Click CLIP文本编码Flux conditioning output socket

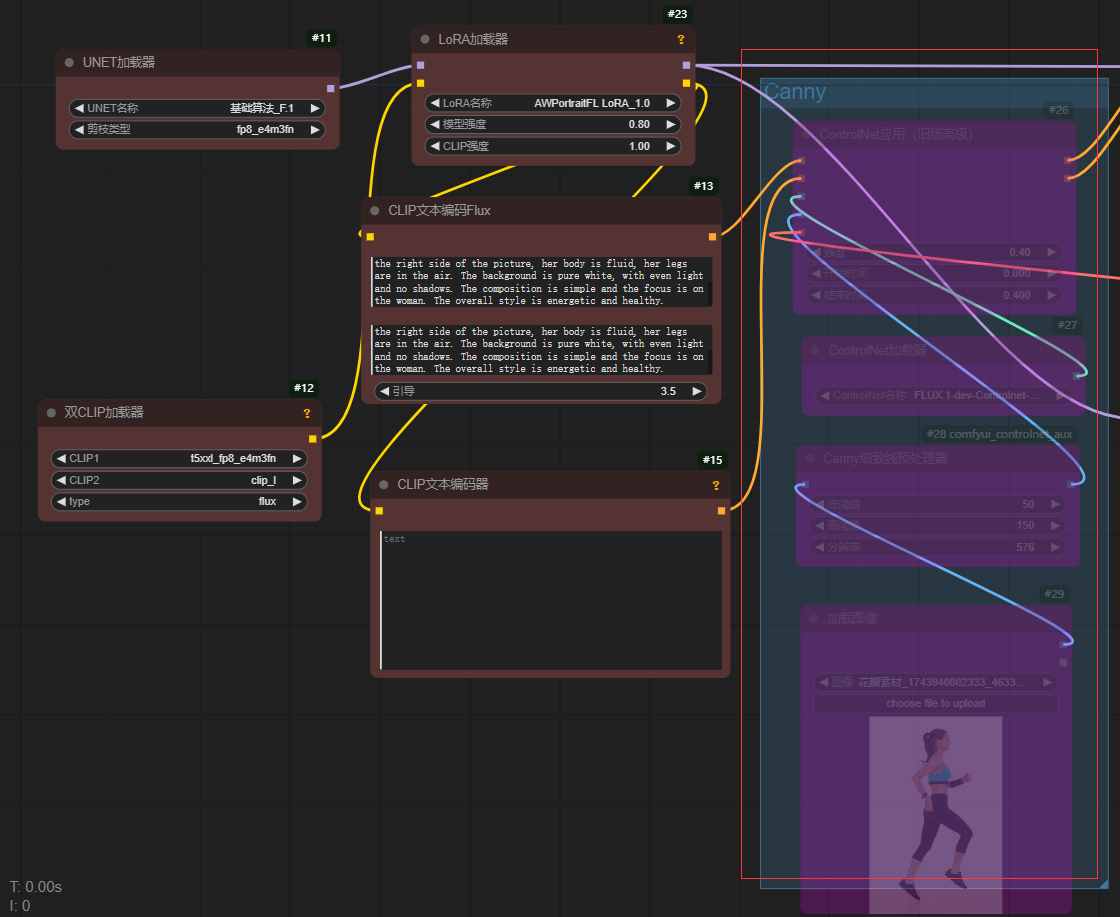[712, 236]
